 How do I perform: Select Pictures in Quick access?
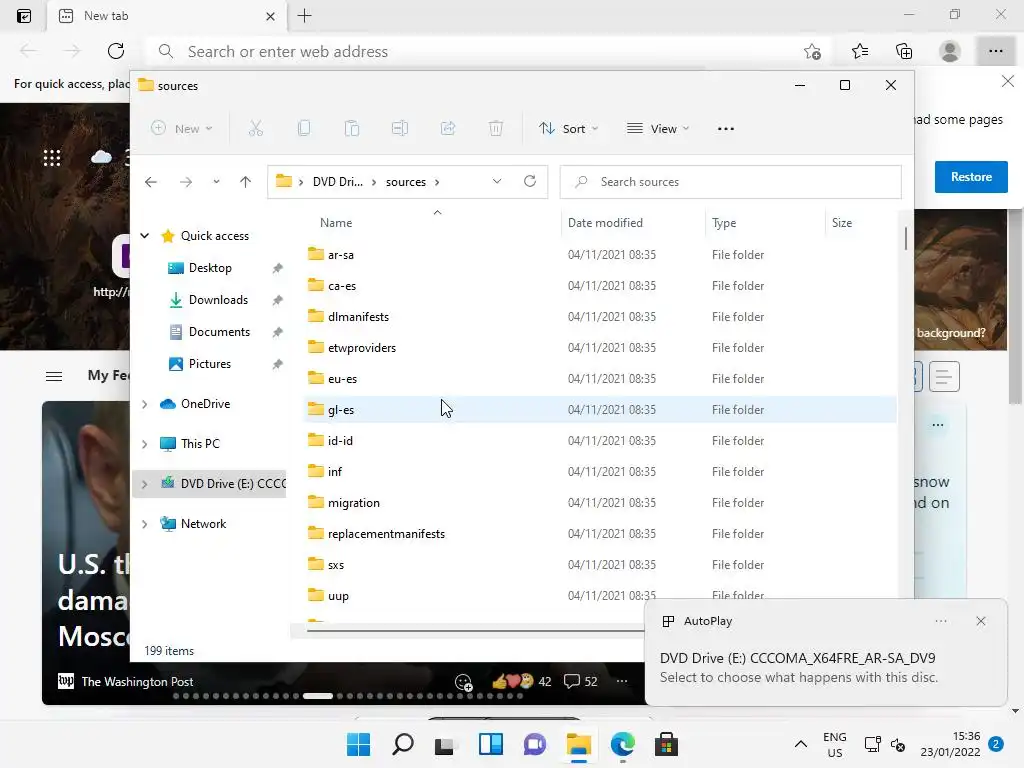point(210,364)
